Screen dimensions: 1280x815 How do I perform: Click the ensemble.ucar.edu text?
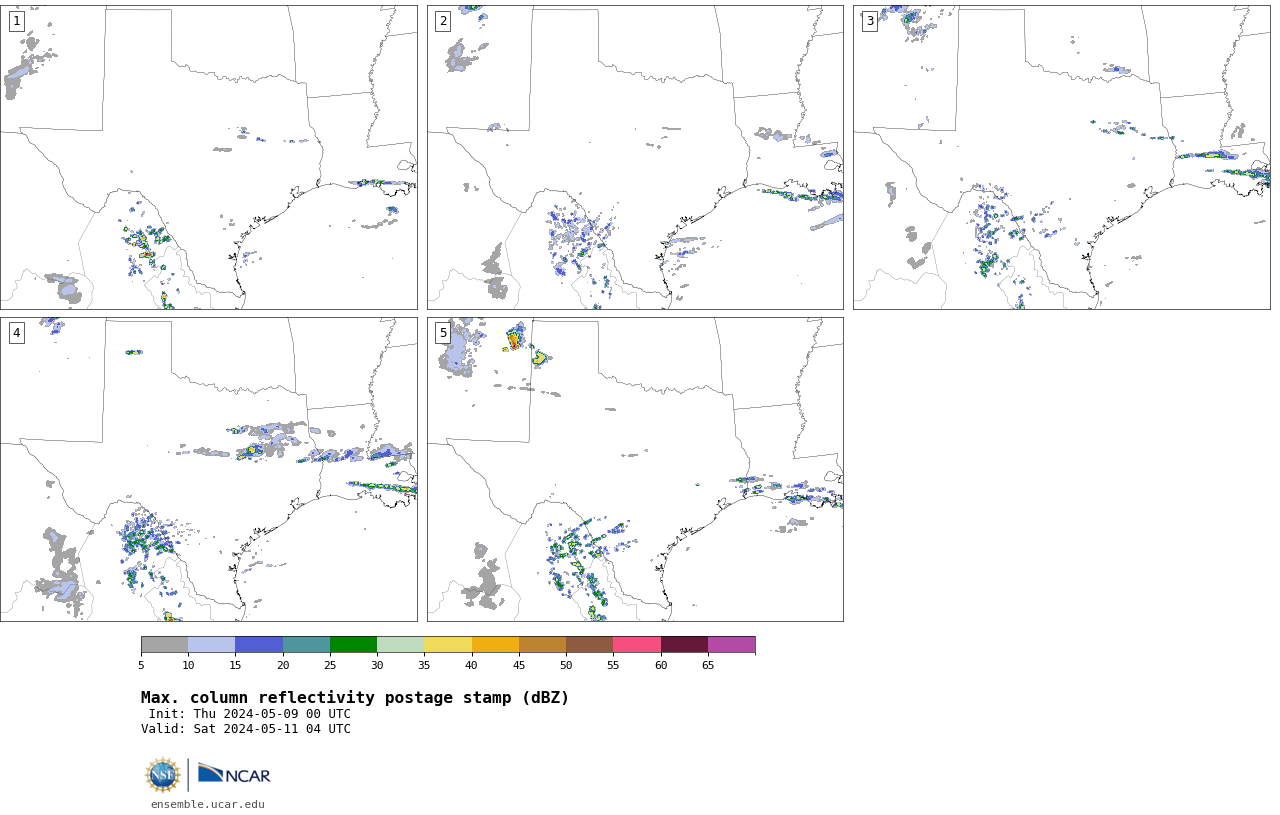pyautogui.click(x=208, y=804)
